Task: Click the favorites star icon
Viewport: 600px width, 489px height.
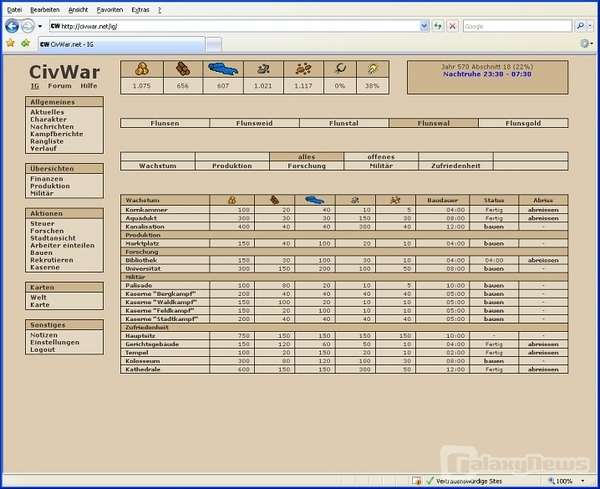Action: [x=10, y=43]
